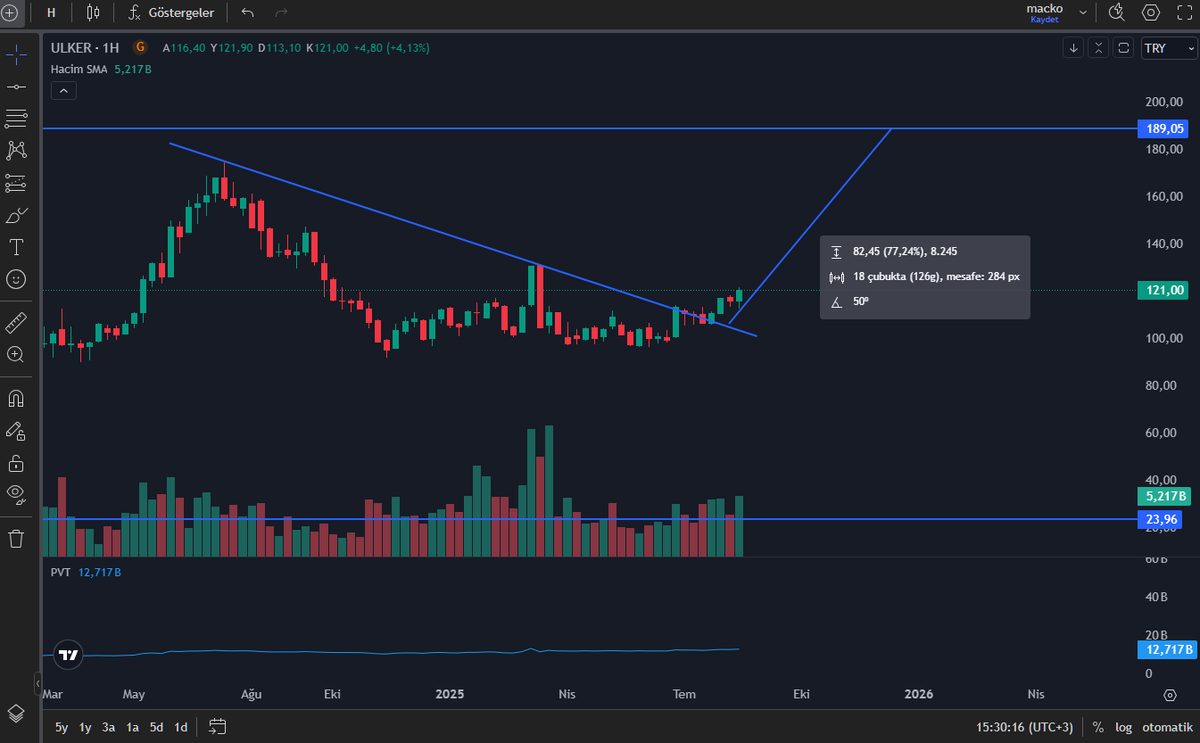
Task: Select the measure ruler tool
Action: point(15,323)
